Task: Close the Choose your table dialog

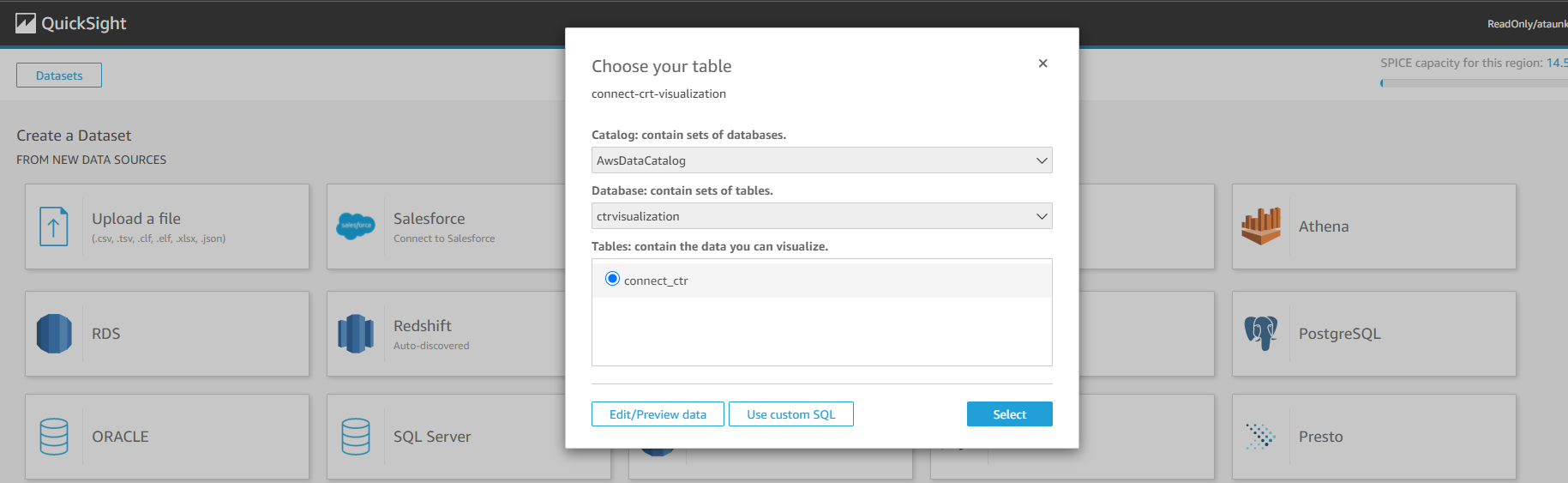Action: pyautogui.click(x=1042, y=63)
